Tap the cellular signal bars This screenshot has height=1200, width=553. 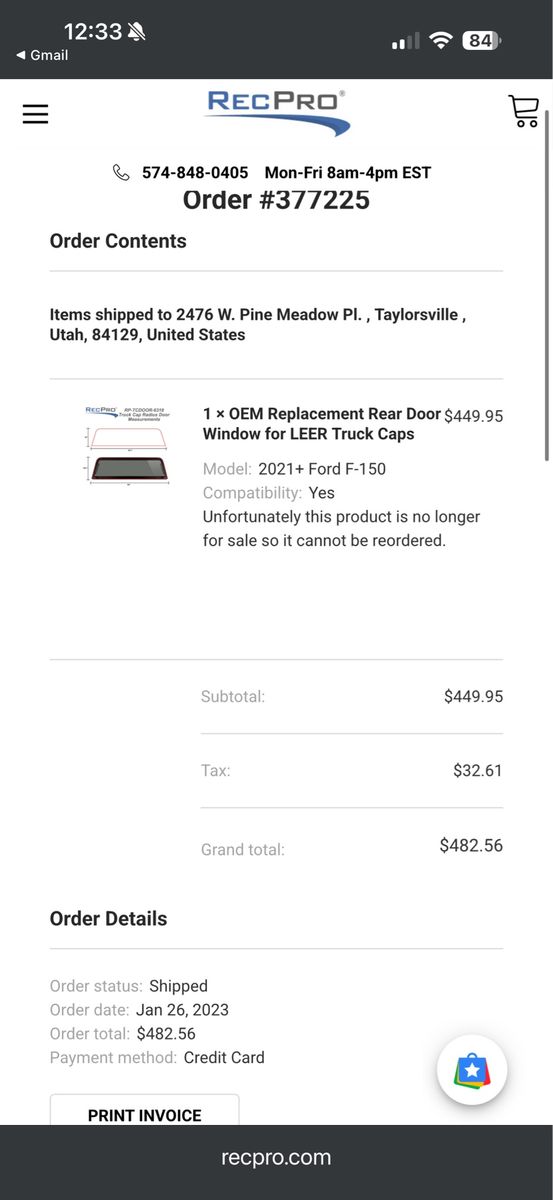[405, 41]
